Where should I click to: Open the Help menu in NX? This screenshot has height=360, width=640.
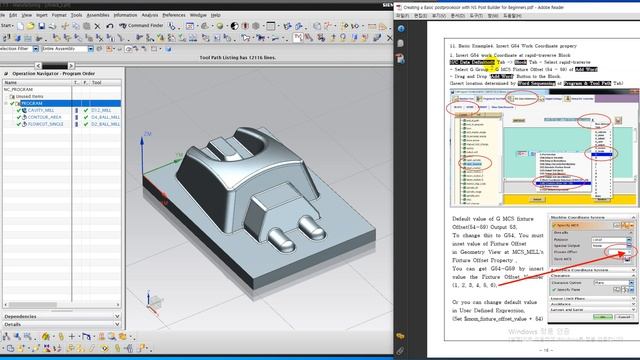tap(216, 15)
